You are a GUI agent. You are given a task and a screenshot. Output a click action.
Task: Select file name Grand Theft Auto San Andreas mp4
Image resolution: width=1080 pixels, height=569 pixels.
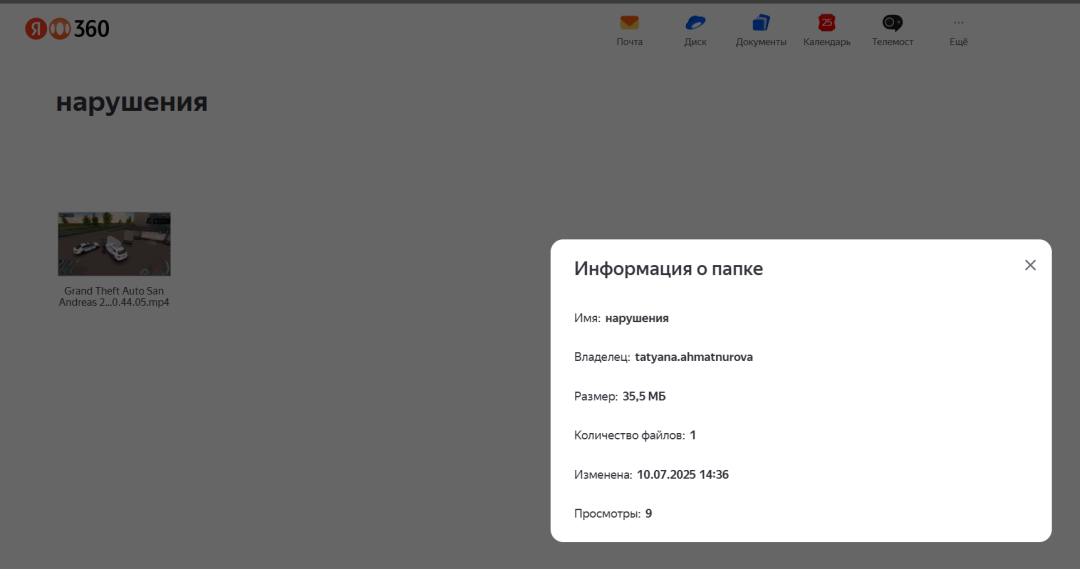coord(114,297)
